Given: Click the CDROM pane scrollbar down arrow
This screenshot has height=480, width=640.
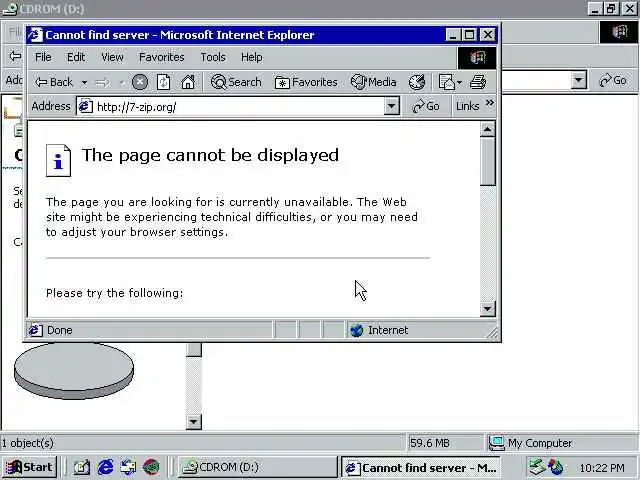Looking at the screenshot, I should [x=193, y=422].
